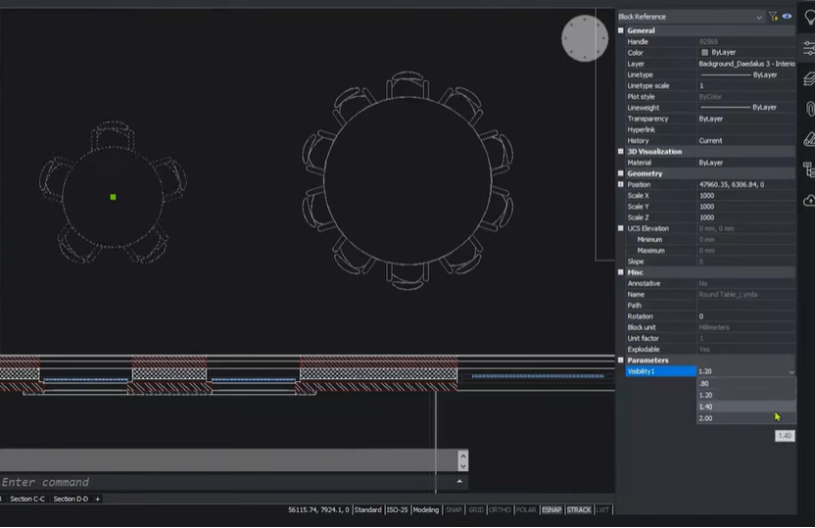Click the Linetype ByLayer line preview
Viewport: 815px width, 528px height.
(x=726, y=75)
